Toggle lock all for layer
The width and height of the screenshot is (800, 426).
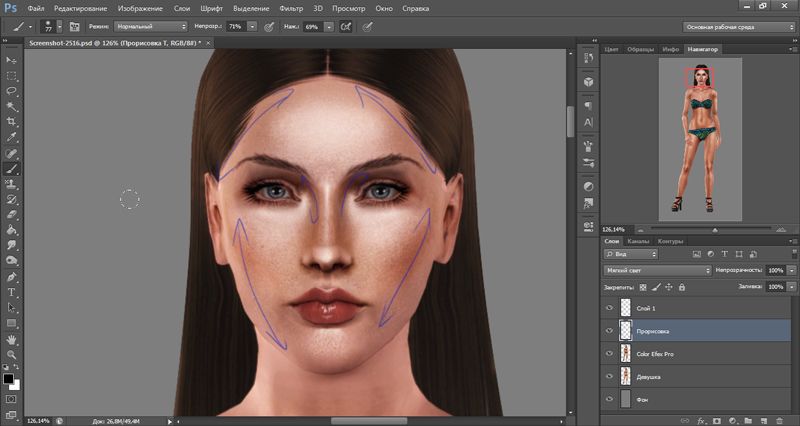682,287
